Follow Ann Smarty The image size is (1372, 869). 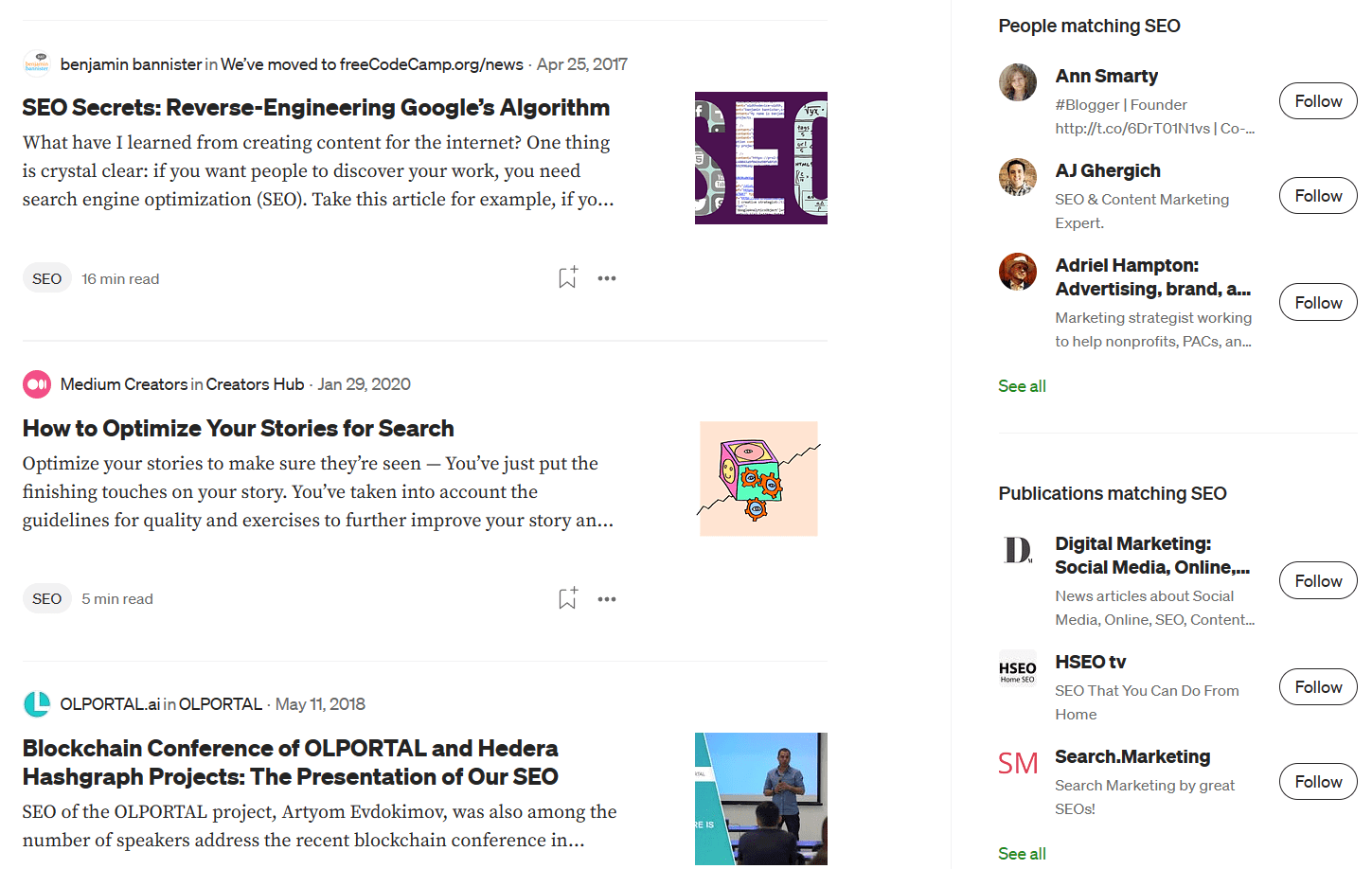point(1317,100)
